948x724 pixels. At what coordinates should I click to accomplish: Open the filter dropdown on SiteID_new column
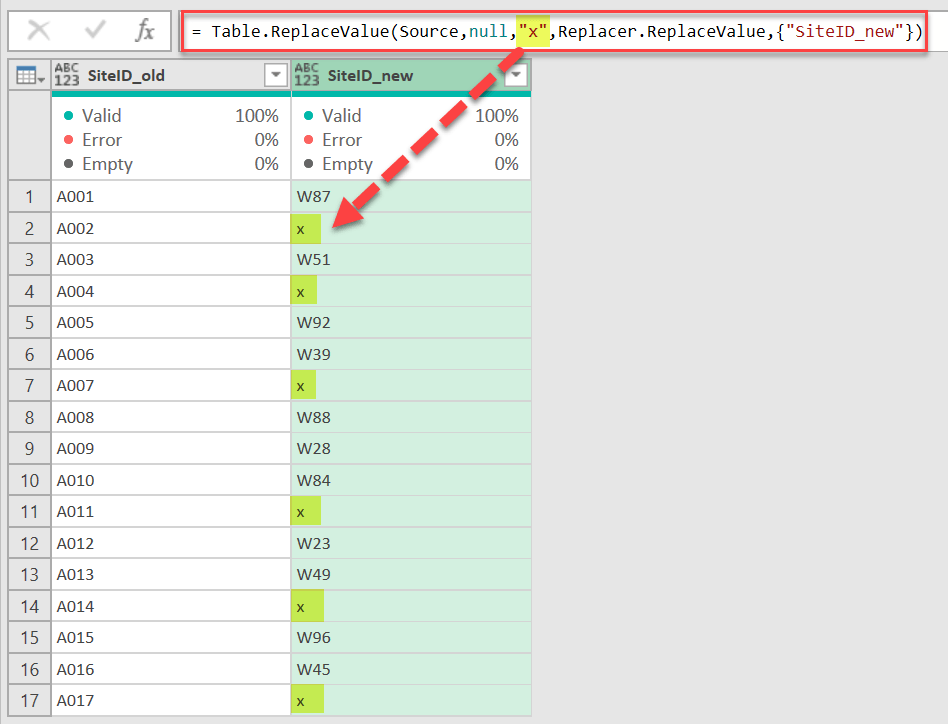point(516,74)
